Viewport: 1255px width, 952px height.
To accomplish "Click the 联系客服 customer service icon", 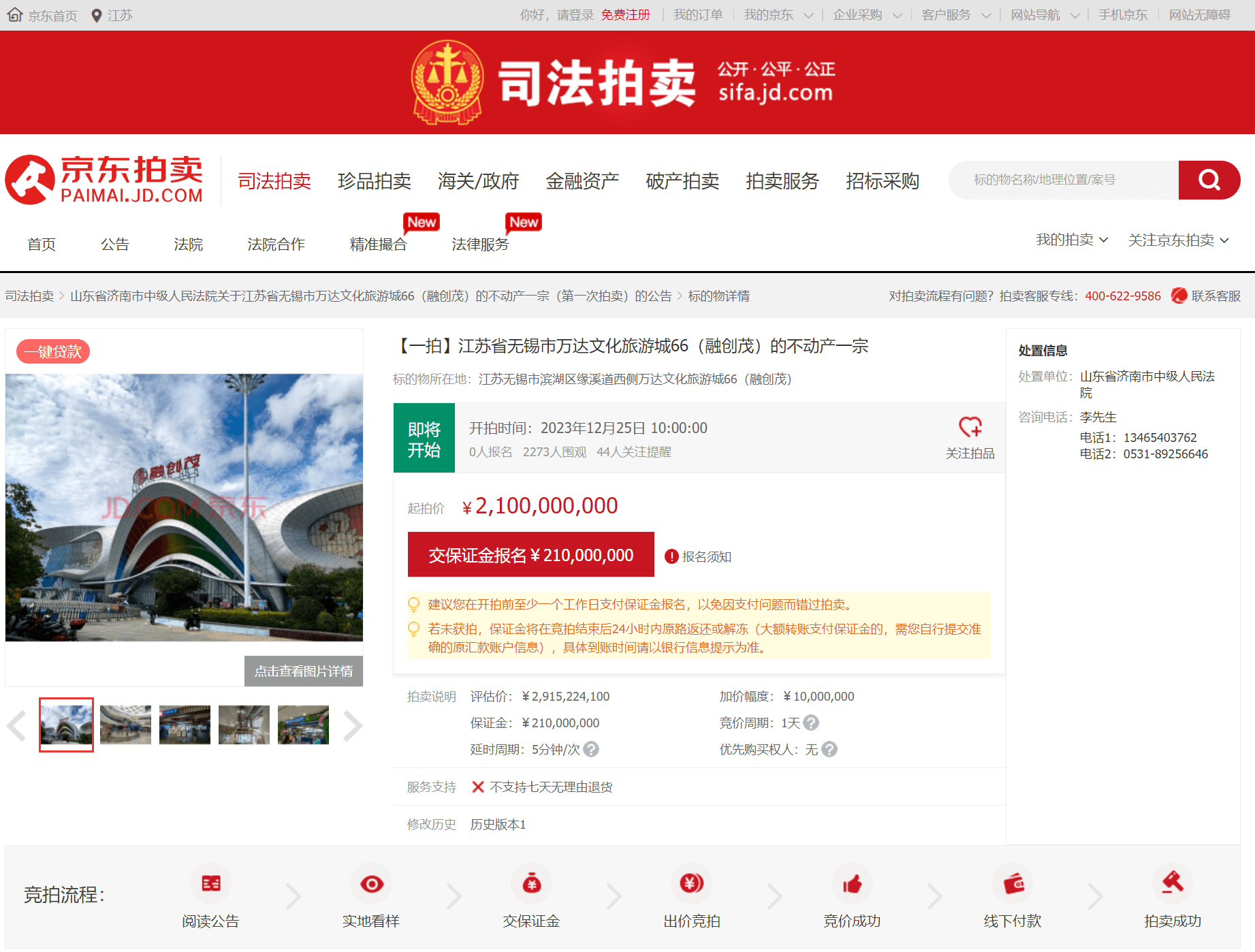I will point(1179,296).
